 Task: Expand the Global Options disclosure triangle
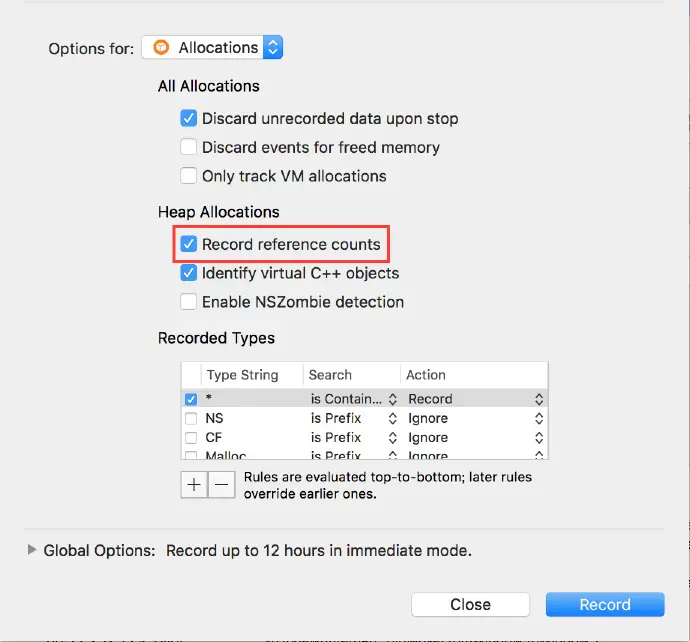(32, 550)
